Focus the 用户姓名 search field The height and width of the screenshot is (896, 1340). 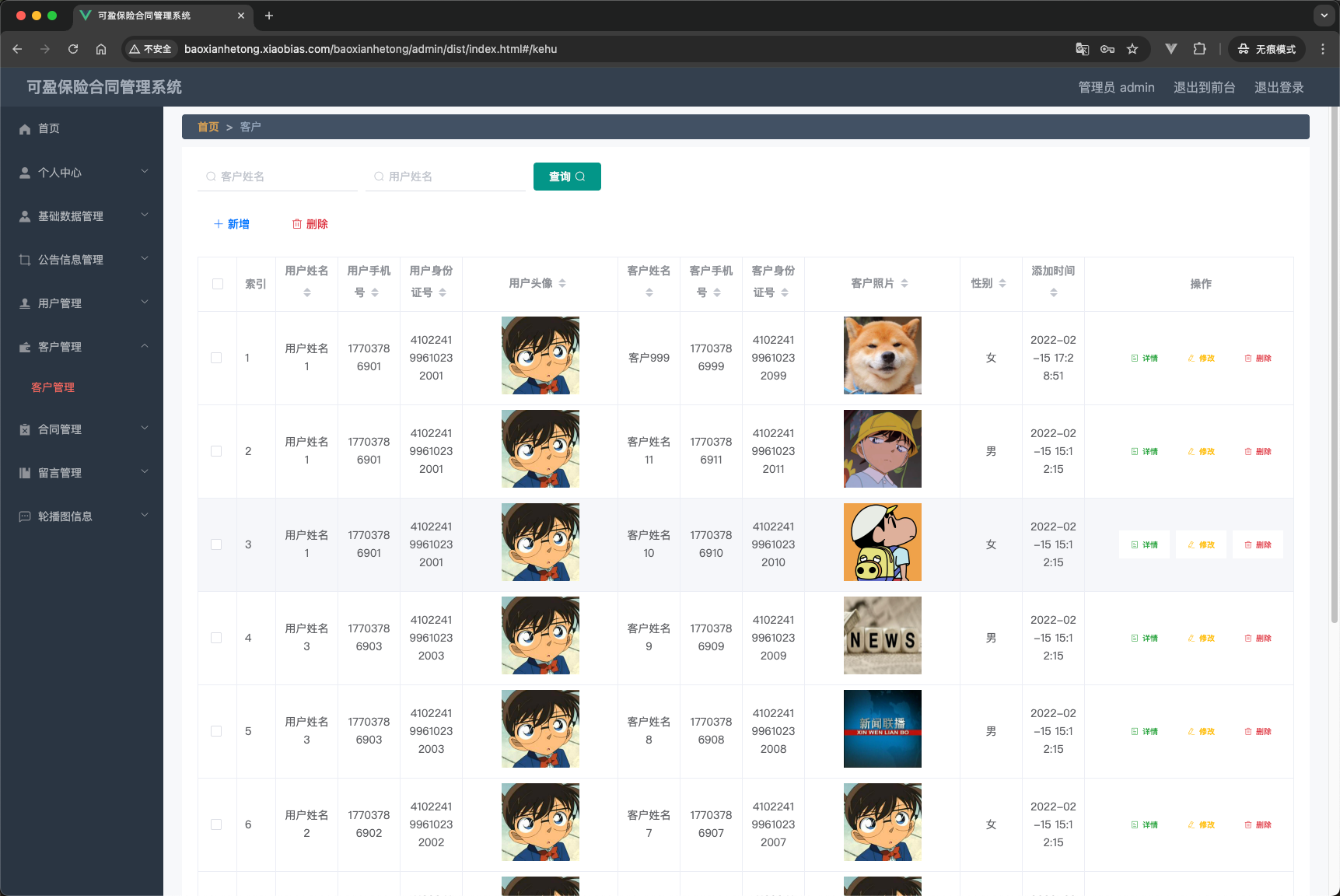click(x=446, y=177)
